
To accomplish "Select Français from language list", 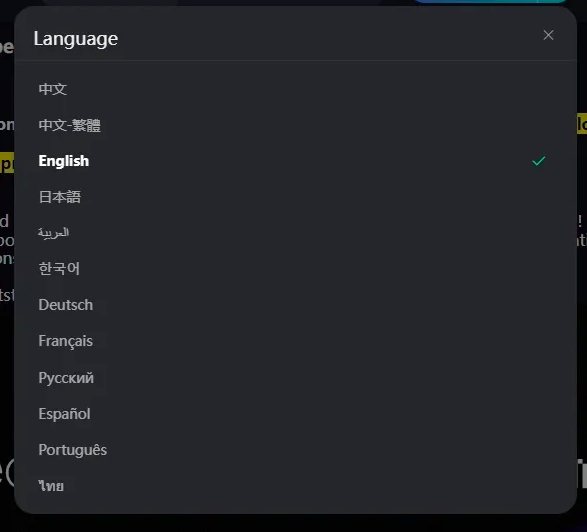I will (x=66, y=341).
